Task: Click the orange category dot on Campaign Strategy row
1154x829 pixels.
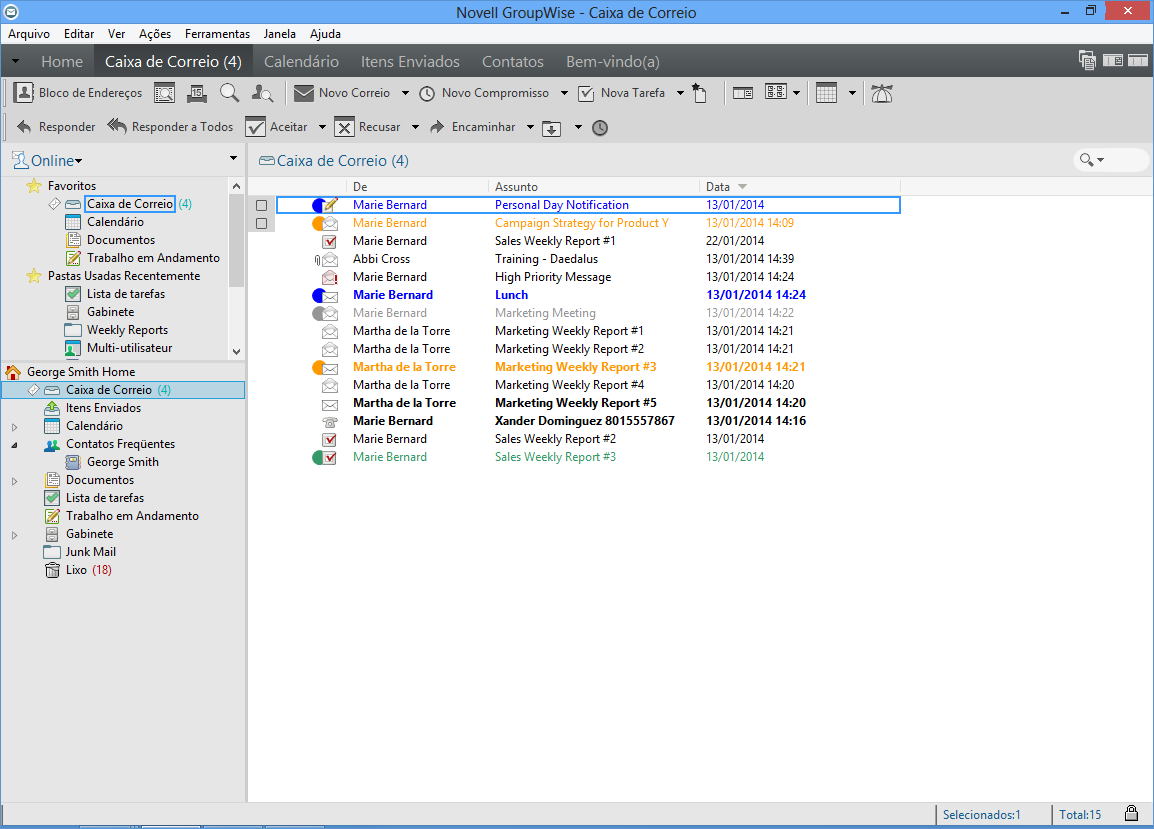Action: click(x=317, y=223)
